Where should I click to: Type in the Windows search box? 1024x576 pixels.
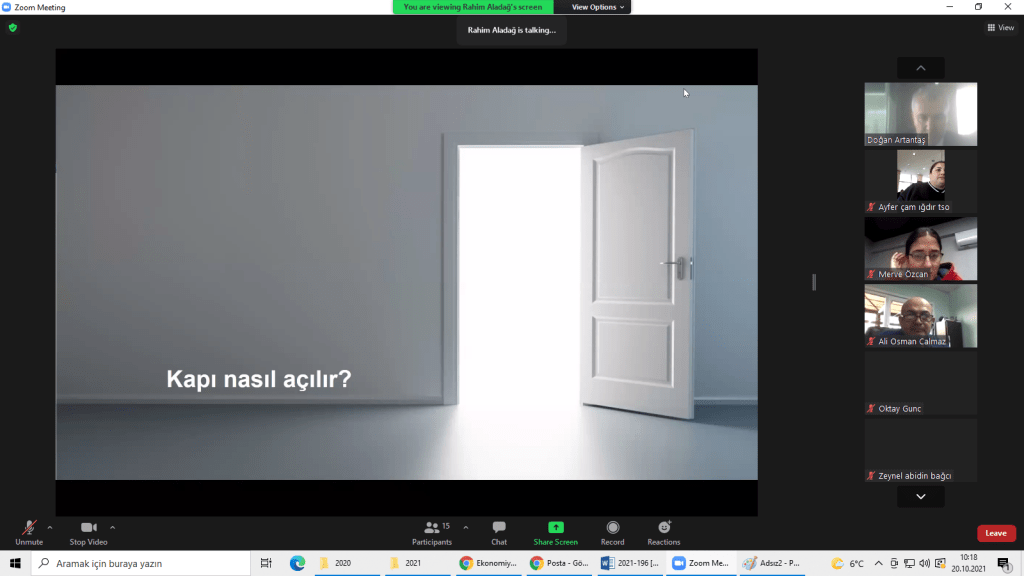pos(140,563)
